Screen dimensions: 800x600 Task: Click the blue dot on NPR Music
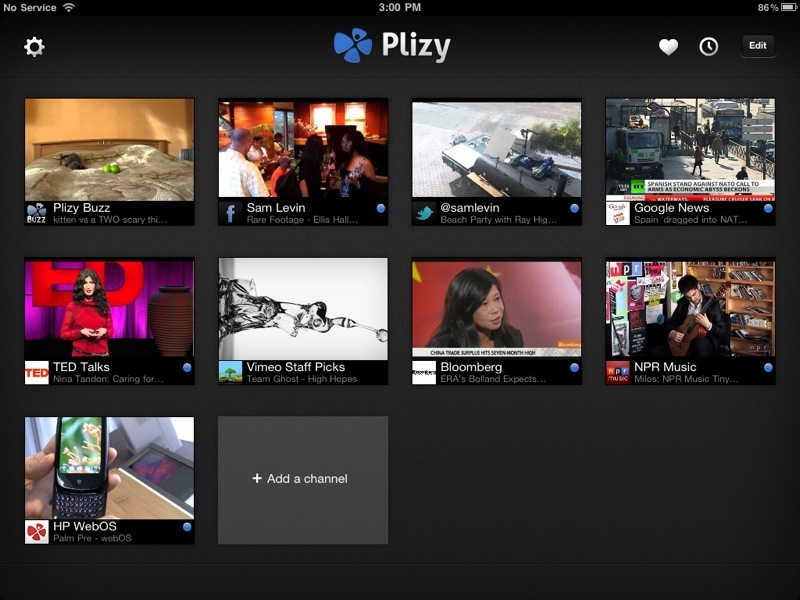pos(768,367)
